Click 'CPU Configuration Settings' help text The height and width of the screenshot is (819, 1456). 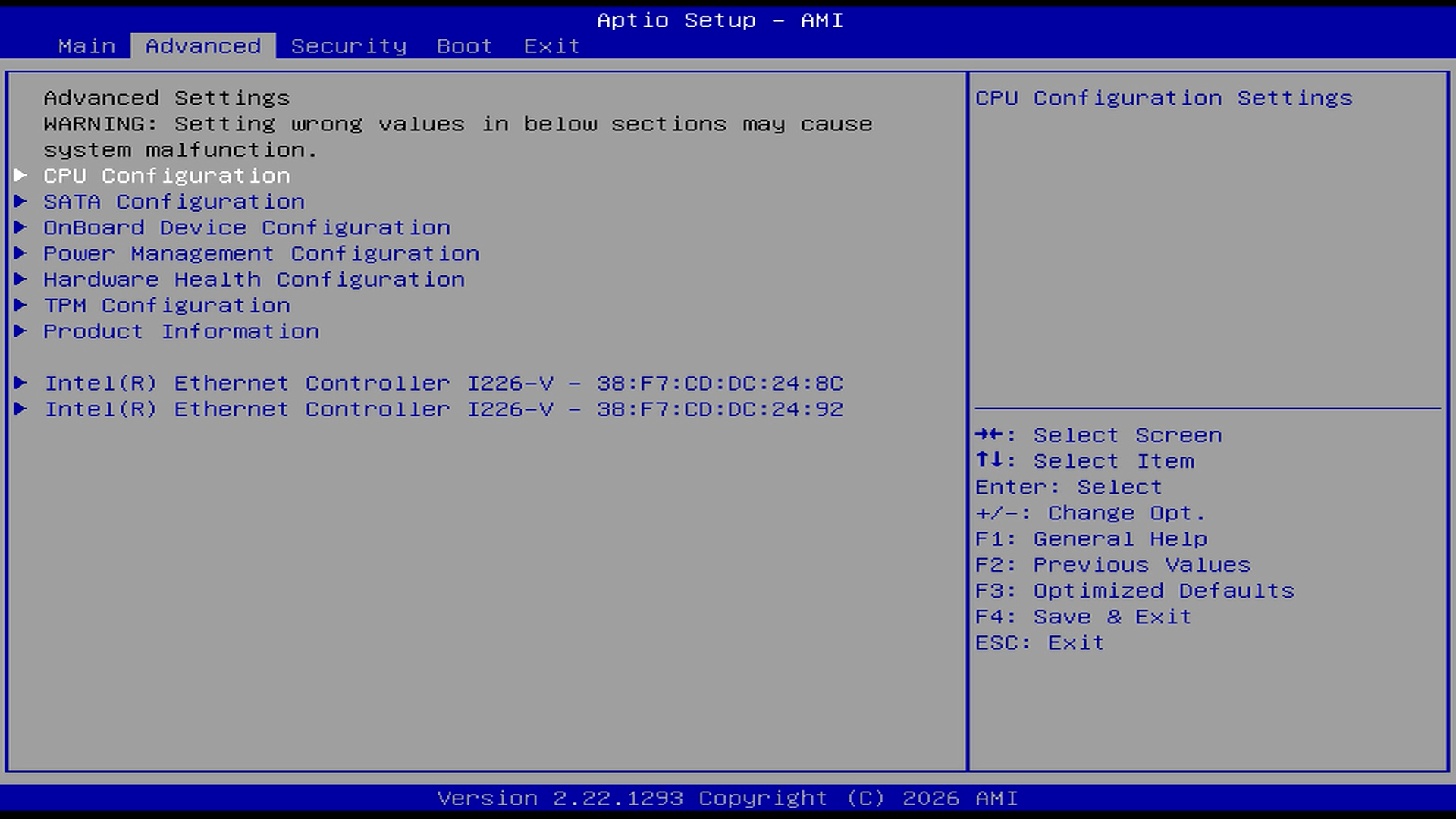pyautogui.click(x=1164, y=99)
